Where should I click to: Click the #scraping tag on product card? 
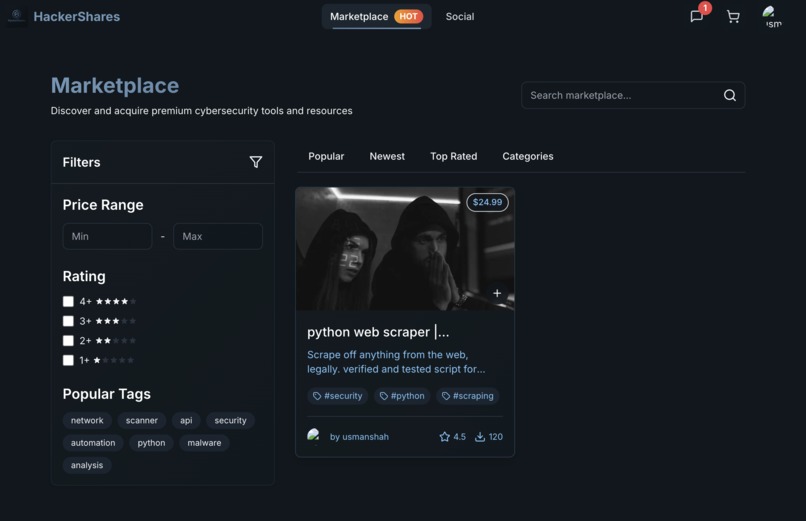468,396
